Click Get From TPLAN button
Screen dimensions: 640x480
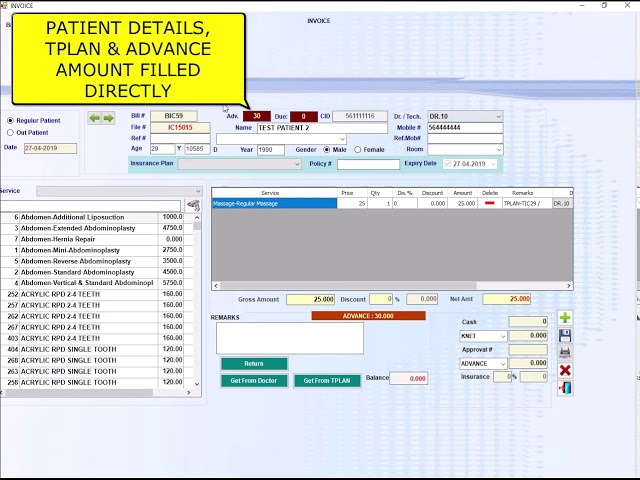[x=327, y=381]
